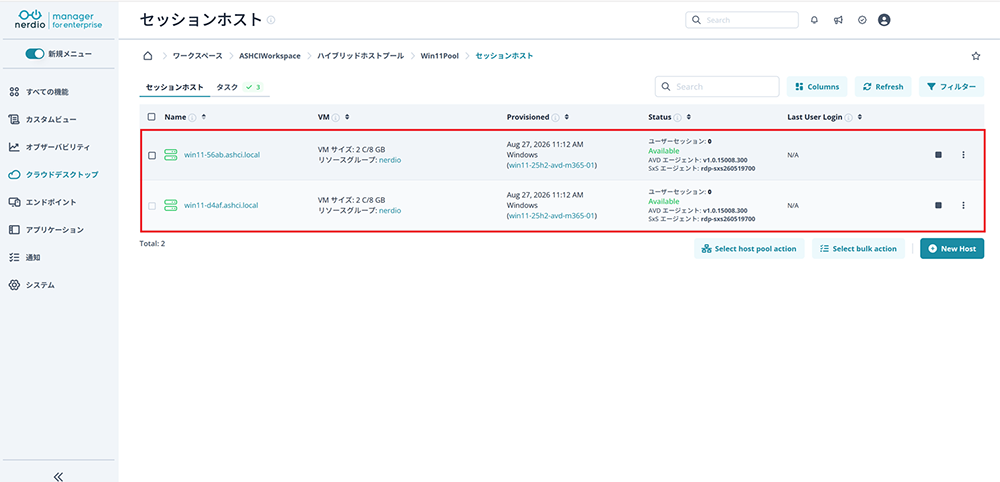Collapse the sidebar with double chevron
The width and height of the screenshot is (1000, 482).
pyautogui.click(x=58, y=476)
